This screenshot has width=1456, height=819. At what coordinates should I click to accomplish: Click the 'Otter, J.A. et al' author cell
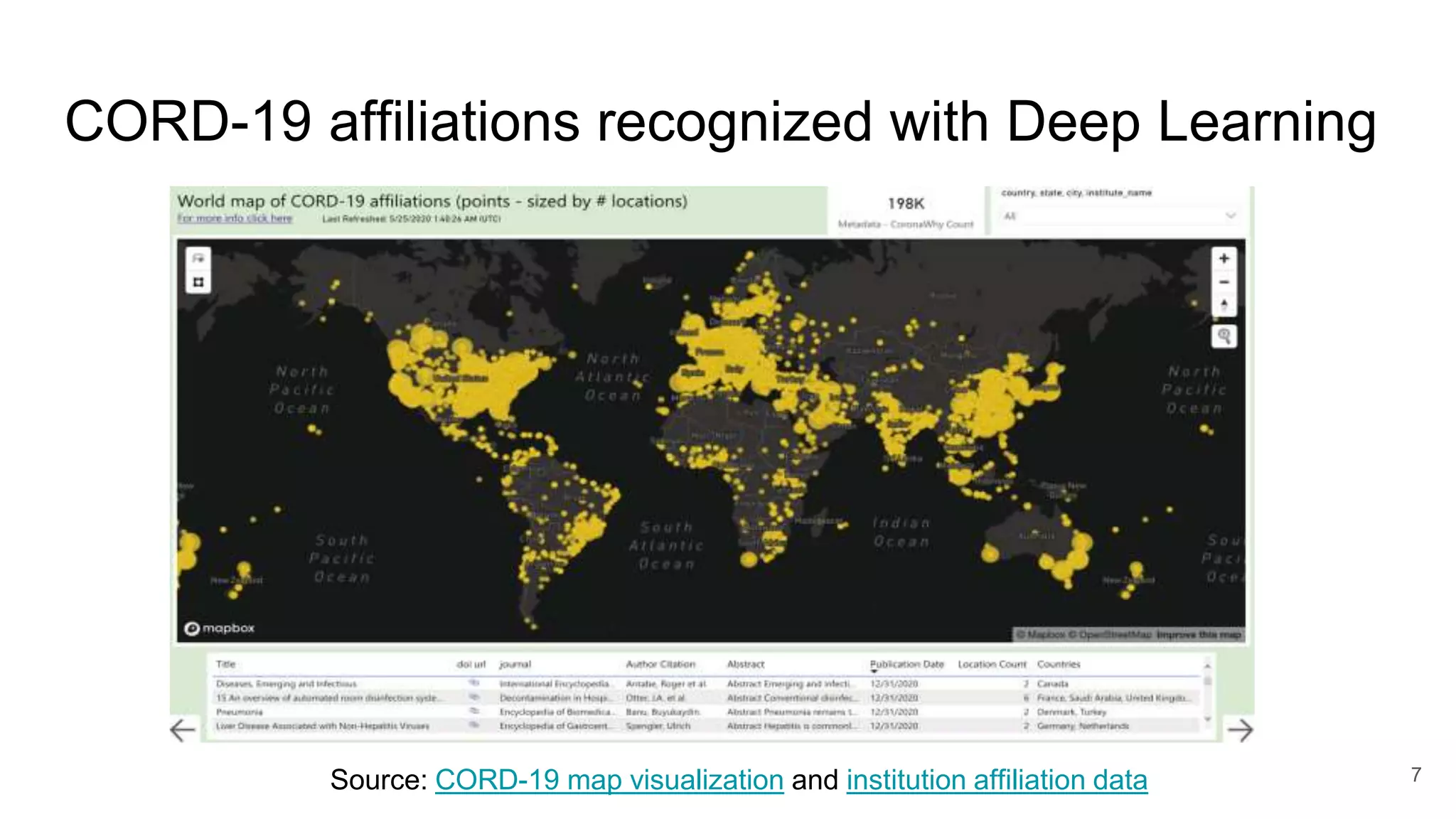click(x=655, y=697)
